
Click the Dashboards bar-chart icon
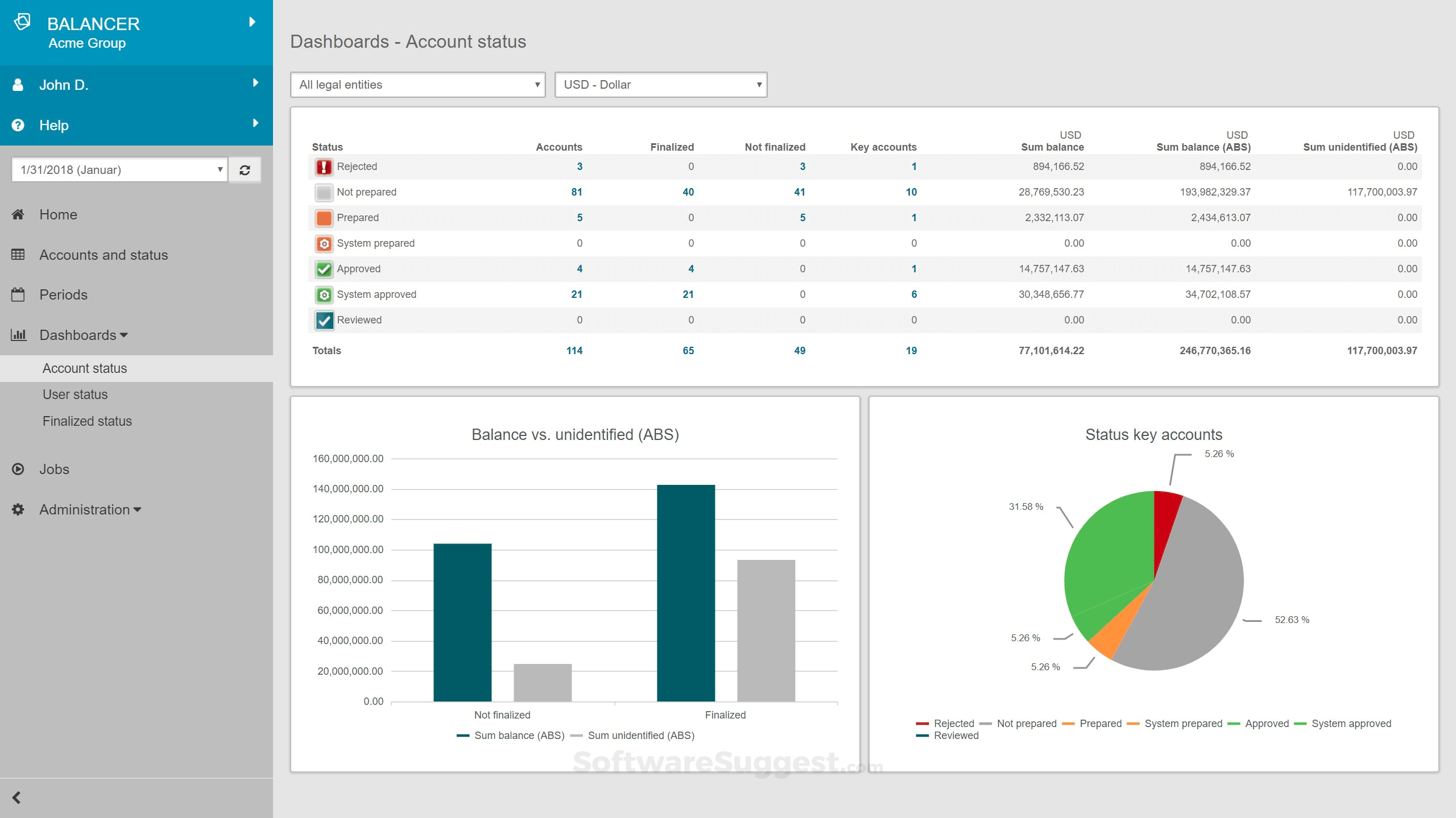pyautogui.click(x=19, y=335)
